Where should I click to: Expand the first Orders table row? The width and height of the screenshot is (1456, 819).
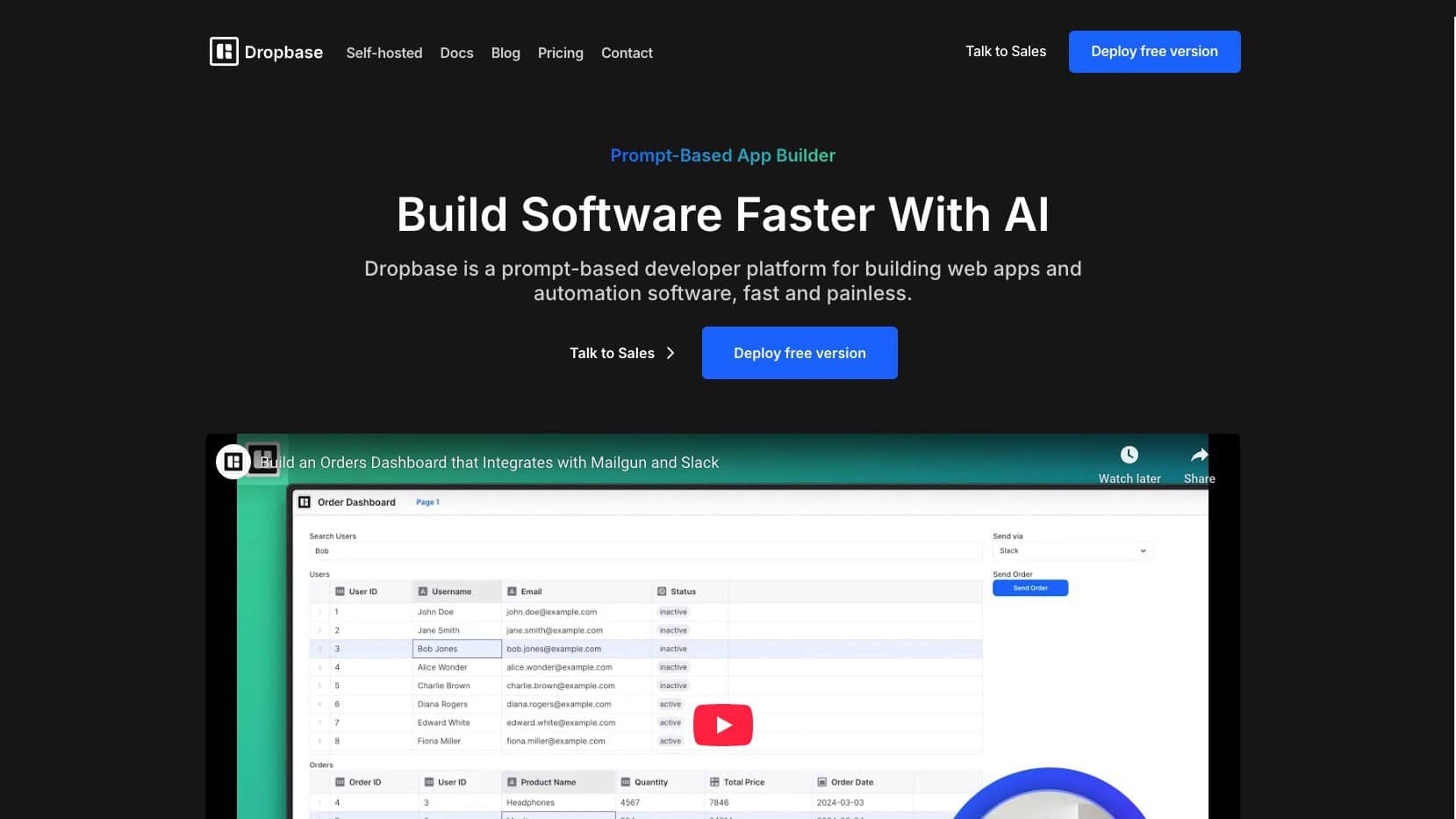319,801
